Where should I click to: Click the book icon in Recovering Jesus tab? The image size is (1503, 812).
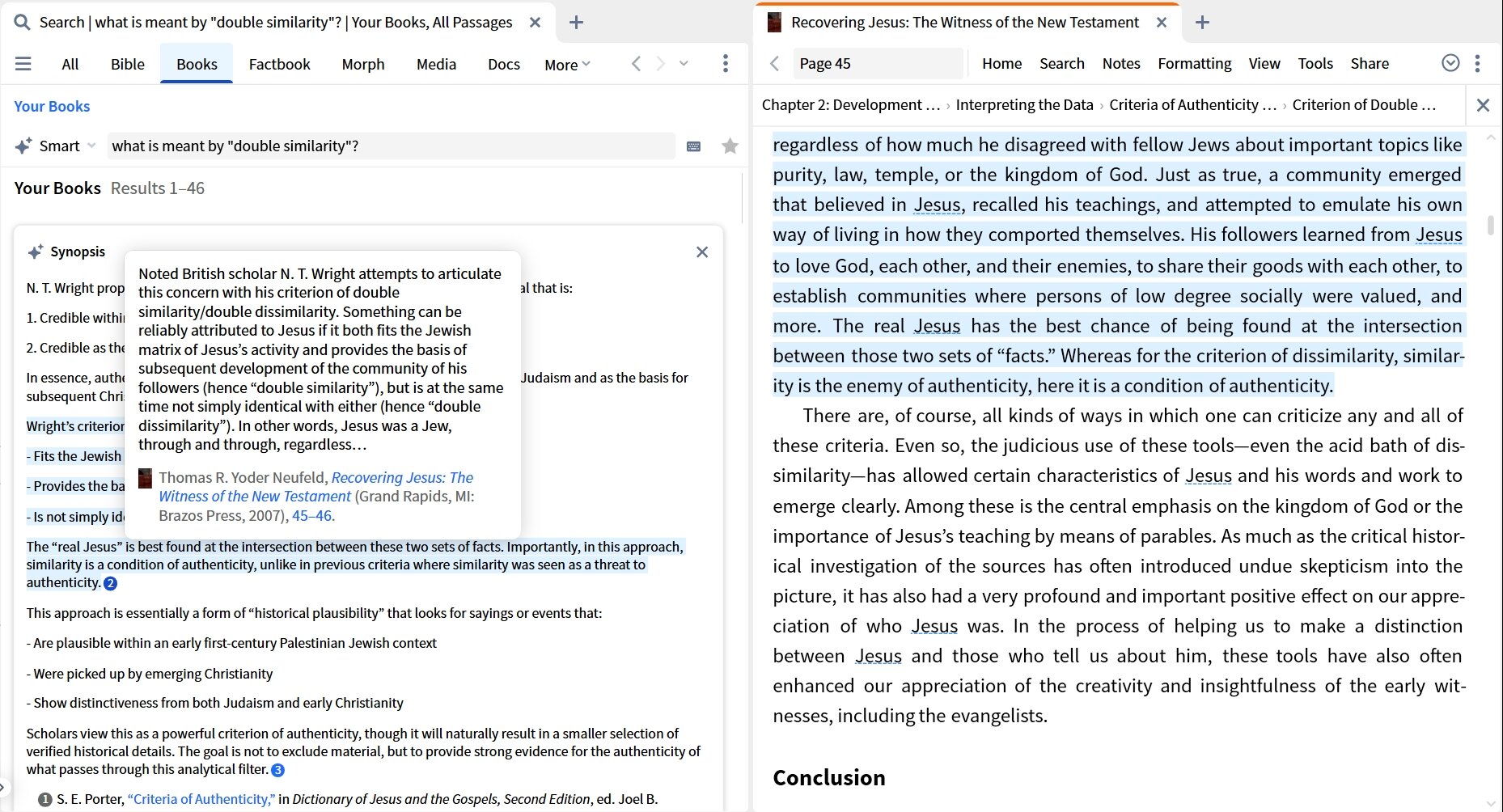click(774, 23)
